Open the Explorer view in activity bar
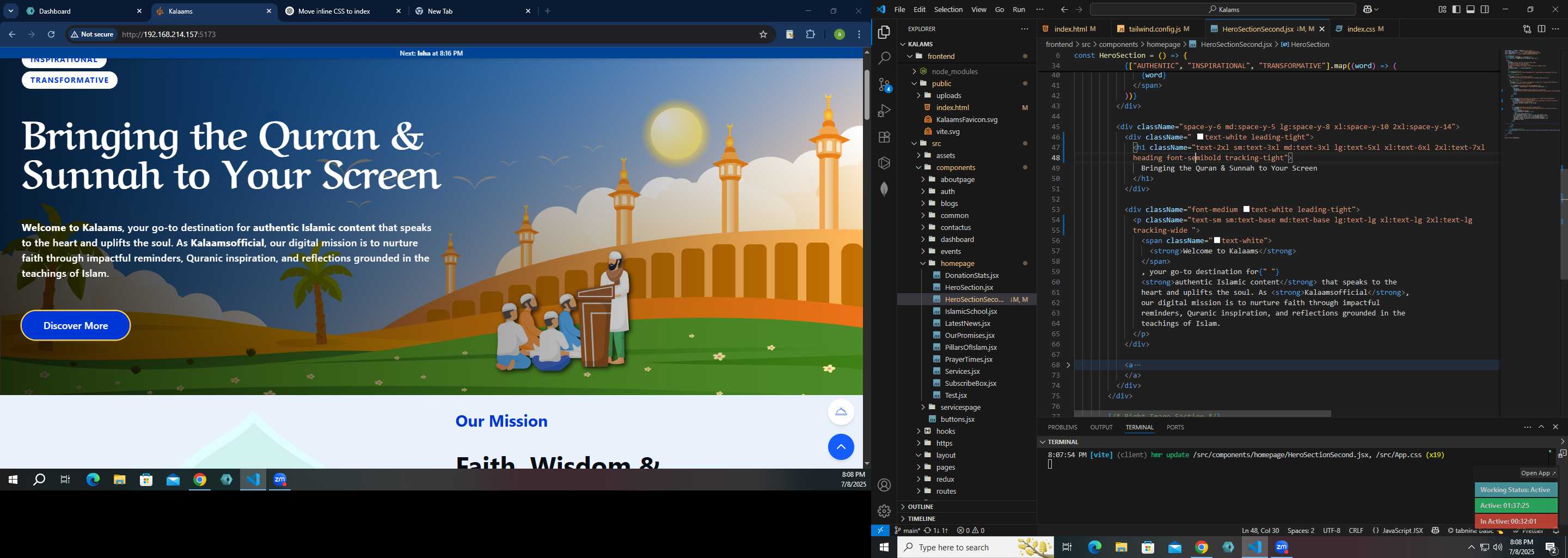Viewport: 1568px width, 558px height. [884, 32]
